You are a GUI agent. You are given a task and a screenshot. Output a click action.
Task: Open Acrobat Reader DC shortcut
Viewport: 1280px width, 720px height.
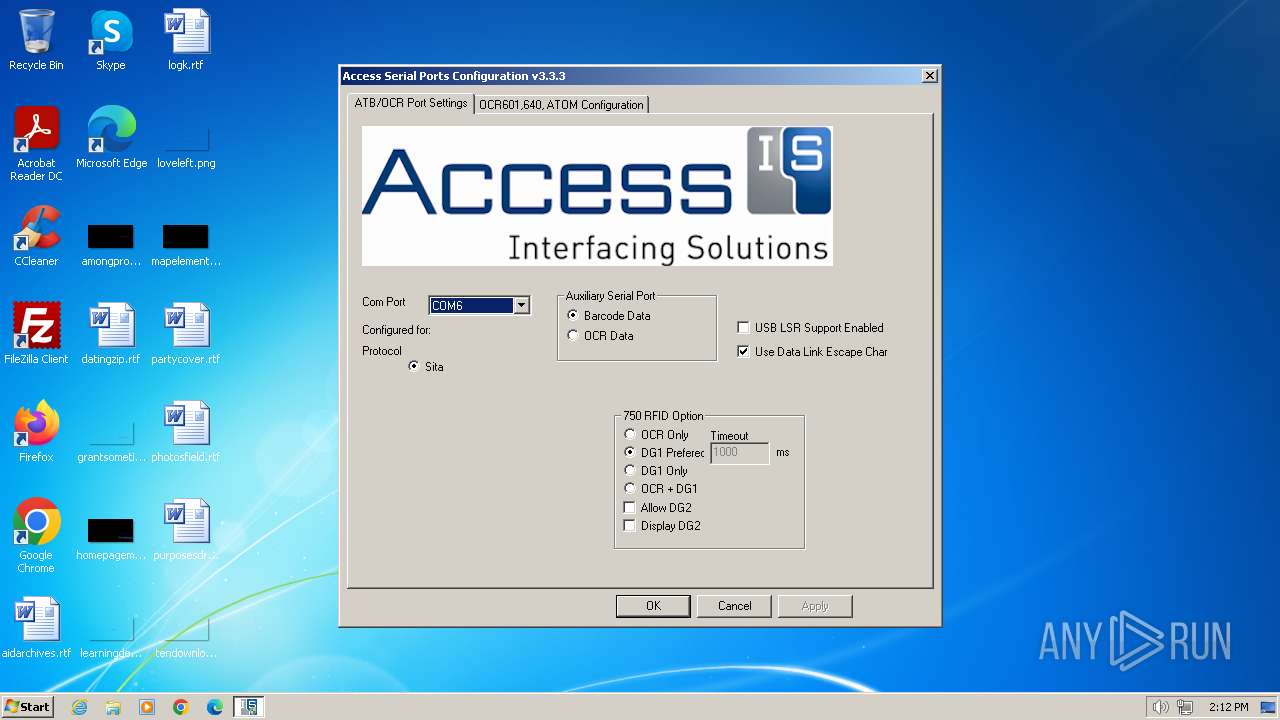point(36,144)
